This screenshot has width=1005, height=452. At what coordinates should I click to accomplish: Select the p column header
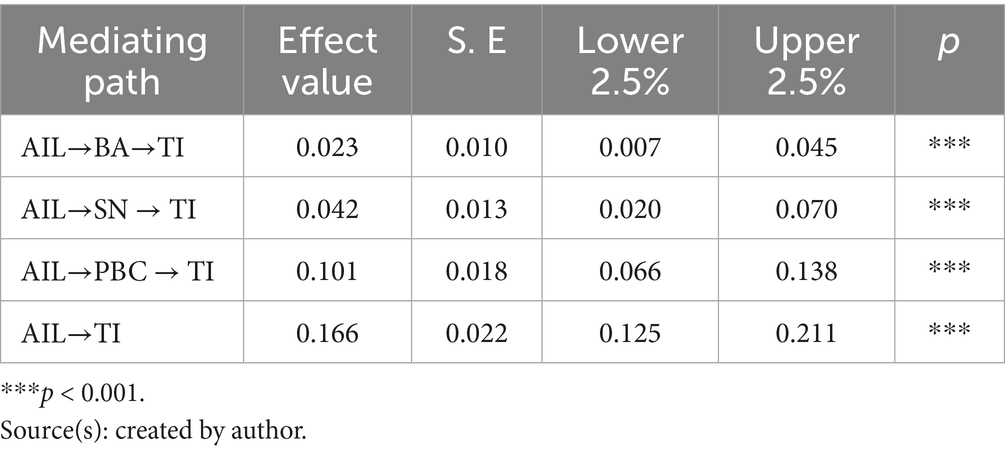point(948,42)
